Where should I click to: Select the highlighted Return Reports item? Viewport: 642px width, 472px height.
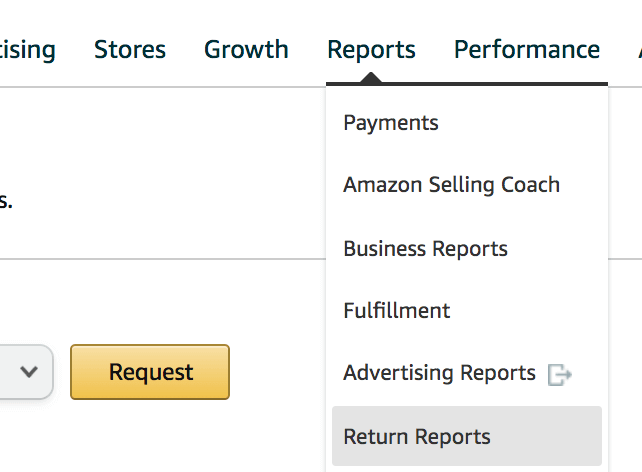pyautogui.click(x=417, y=436)
